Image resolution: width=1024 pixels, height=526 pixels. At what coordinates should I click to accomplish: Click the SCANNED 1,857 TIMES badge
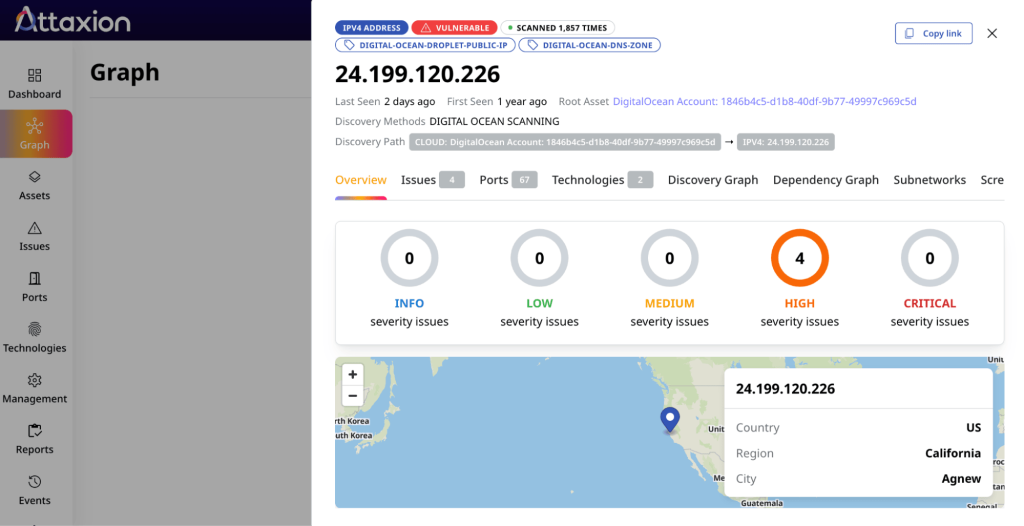[x=557, y=27]
